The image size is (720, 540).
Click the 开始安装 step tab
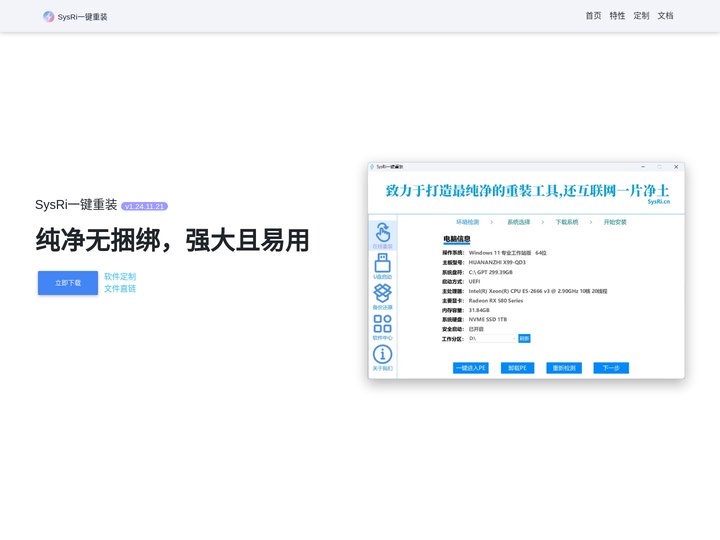tap(615, 222)
